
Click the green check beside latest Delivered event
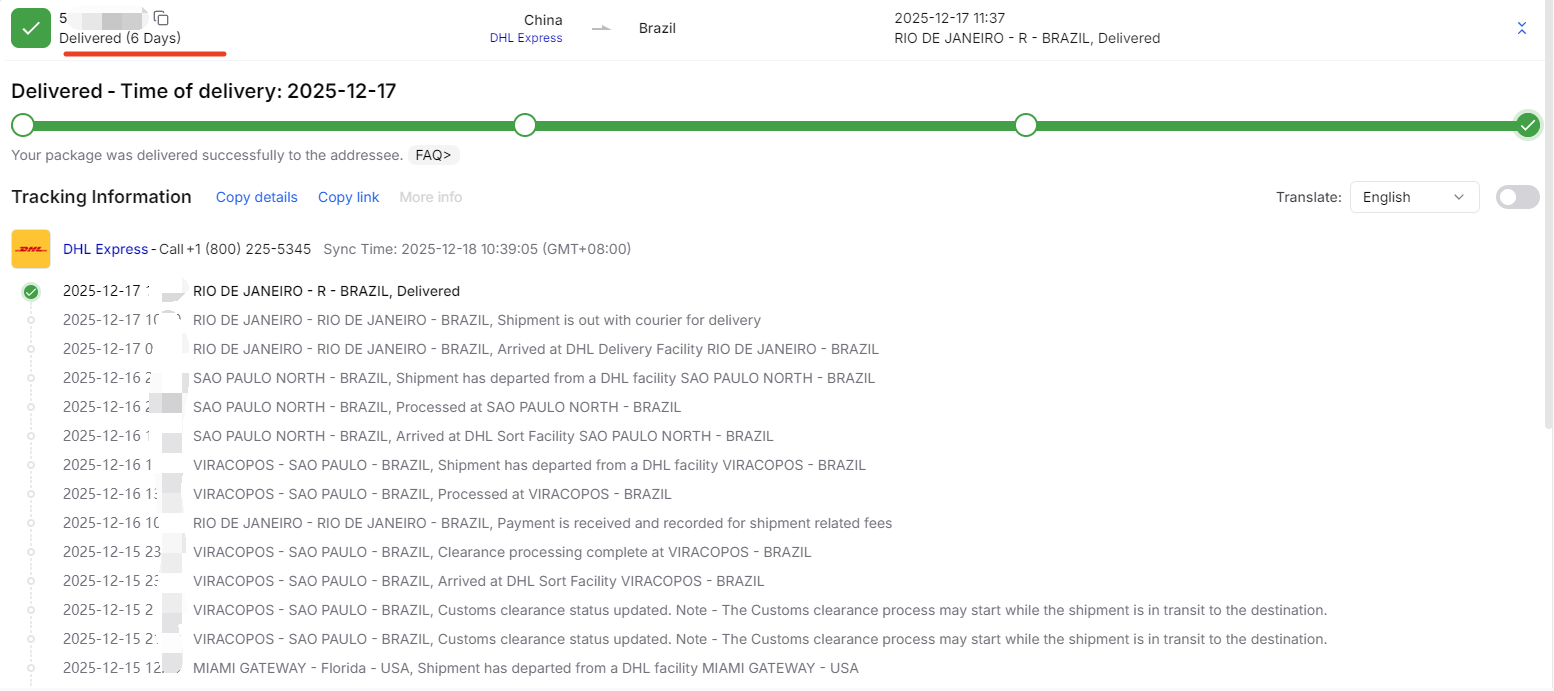pyautogui.click(x=31, y=292)
